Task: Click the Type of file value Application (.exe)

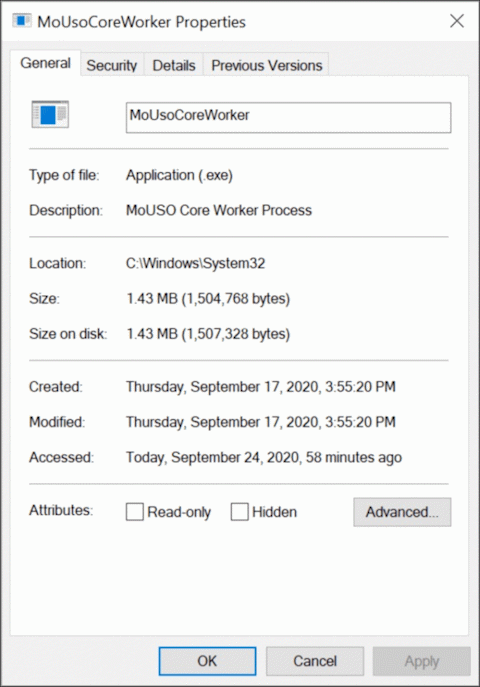Action: pos(179,175)
